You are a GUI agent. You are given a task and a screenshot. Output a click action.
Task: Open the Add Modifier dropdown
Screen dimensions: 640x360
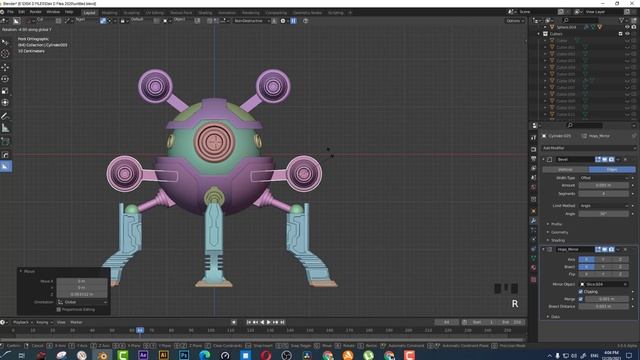[x=589, y=148]
